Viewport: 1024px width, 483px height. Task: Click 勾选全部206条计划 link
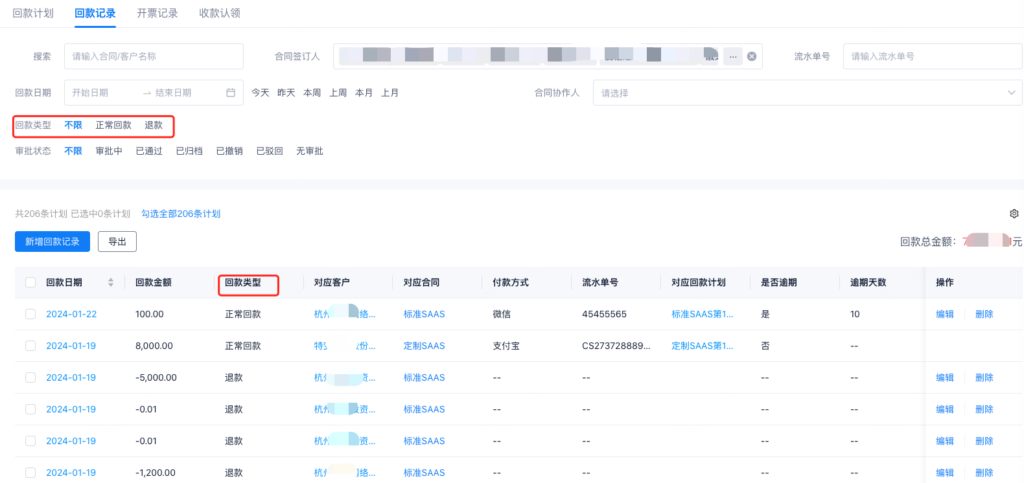181,214
